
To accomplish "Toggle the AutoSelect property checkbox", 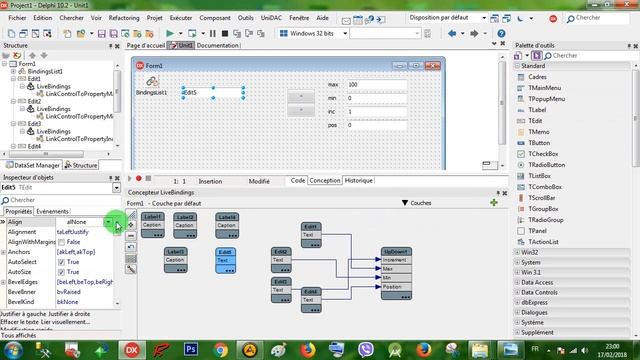I will (x=61, y=262).
